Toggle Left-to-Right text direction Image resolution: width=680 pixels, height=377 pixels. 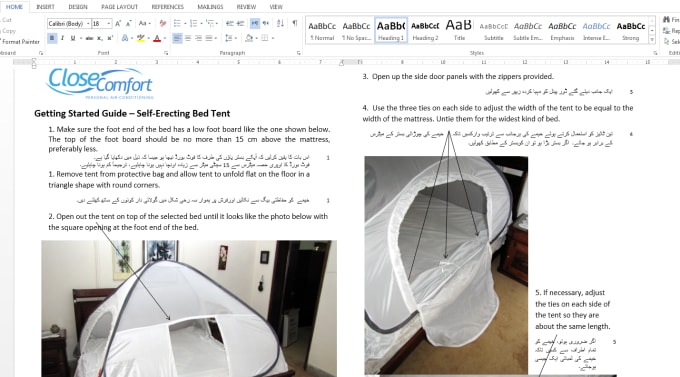point(255,23)
